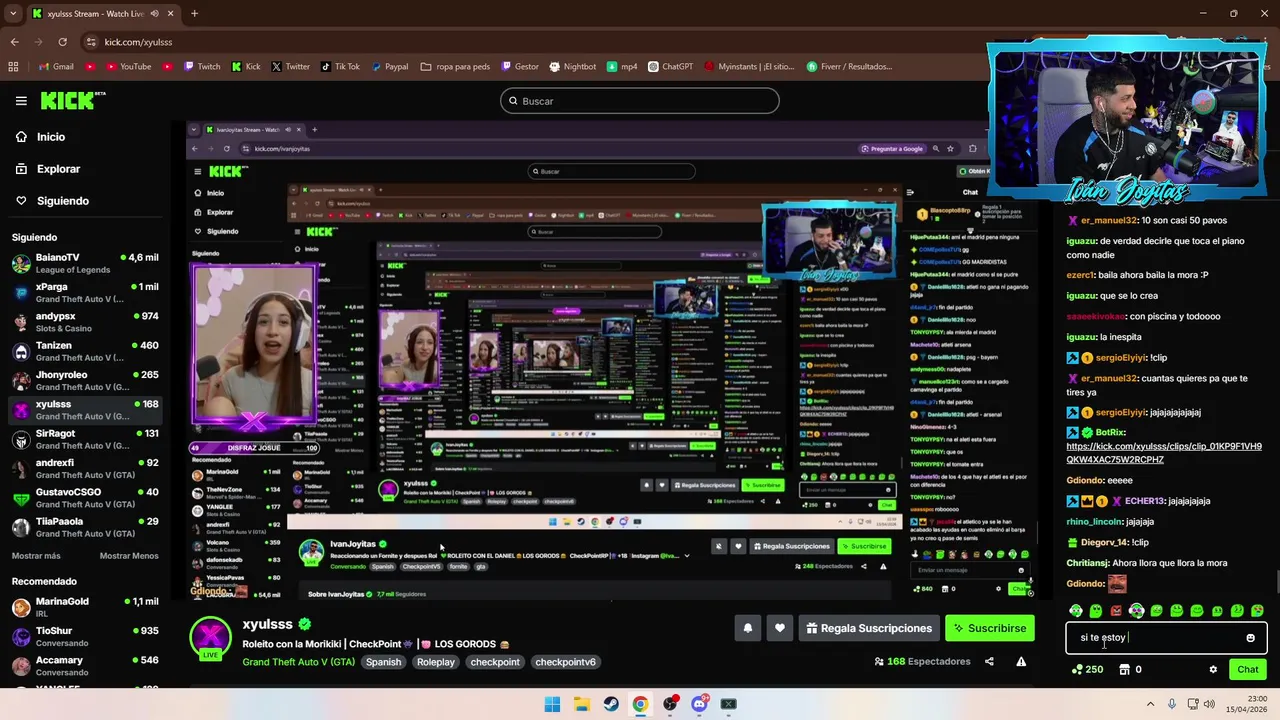Click the checkpointv6 tag
This screenshot has width=1280, height=720.
[565, 662]
